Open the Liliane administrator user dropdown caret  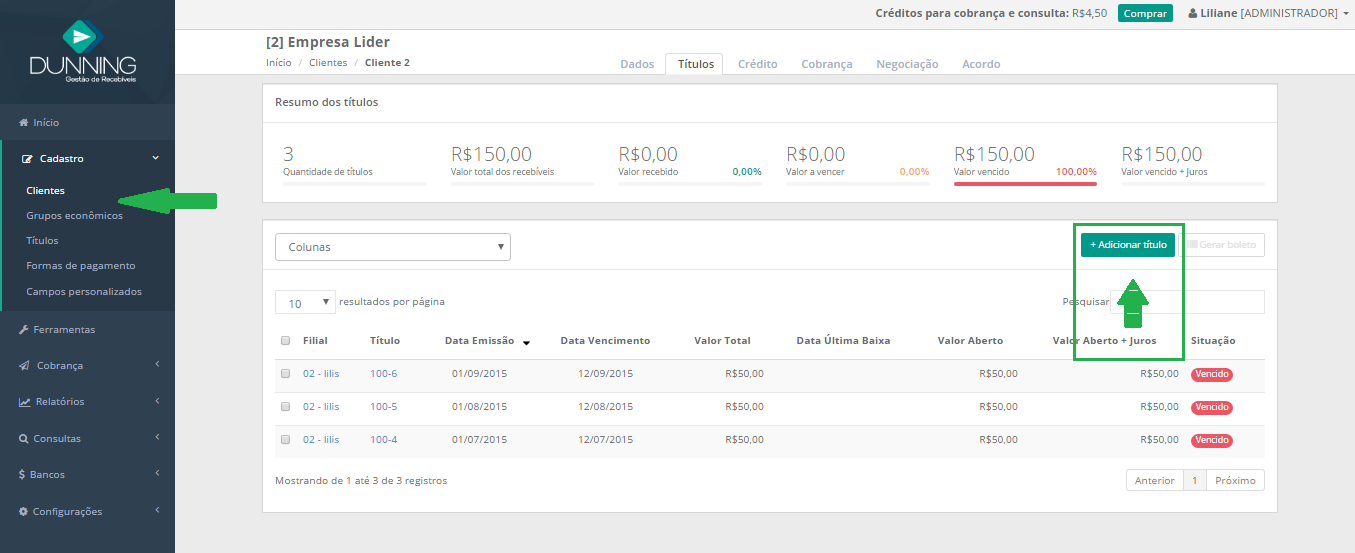(1346, 14)
